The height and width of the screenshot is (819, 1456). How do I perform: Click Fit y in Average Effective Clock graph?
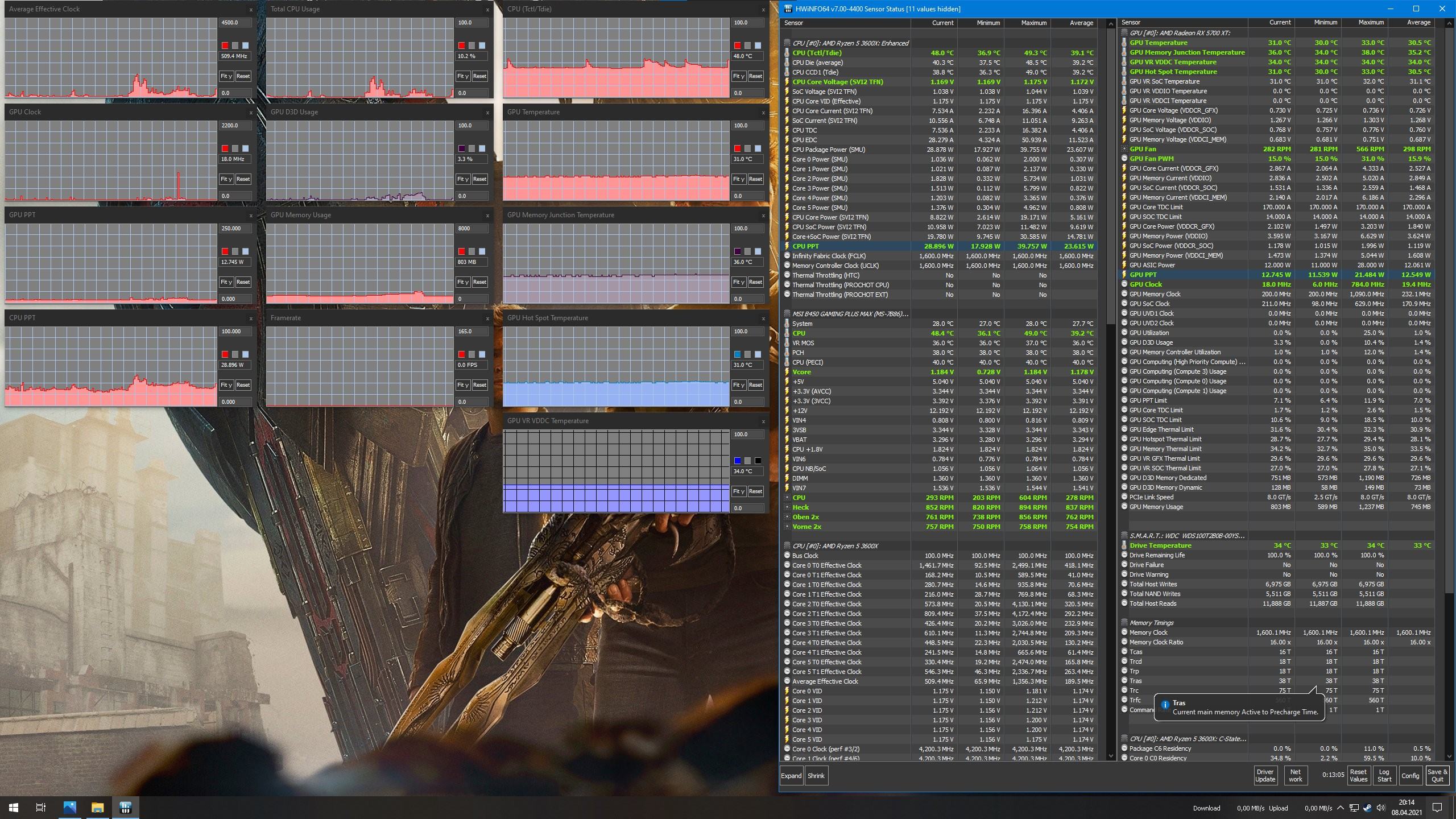coord(226,76)
